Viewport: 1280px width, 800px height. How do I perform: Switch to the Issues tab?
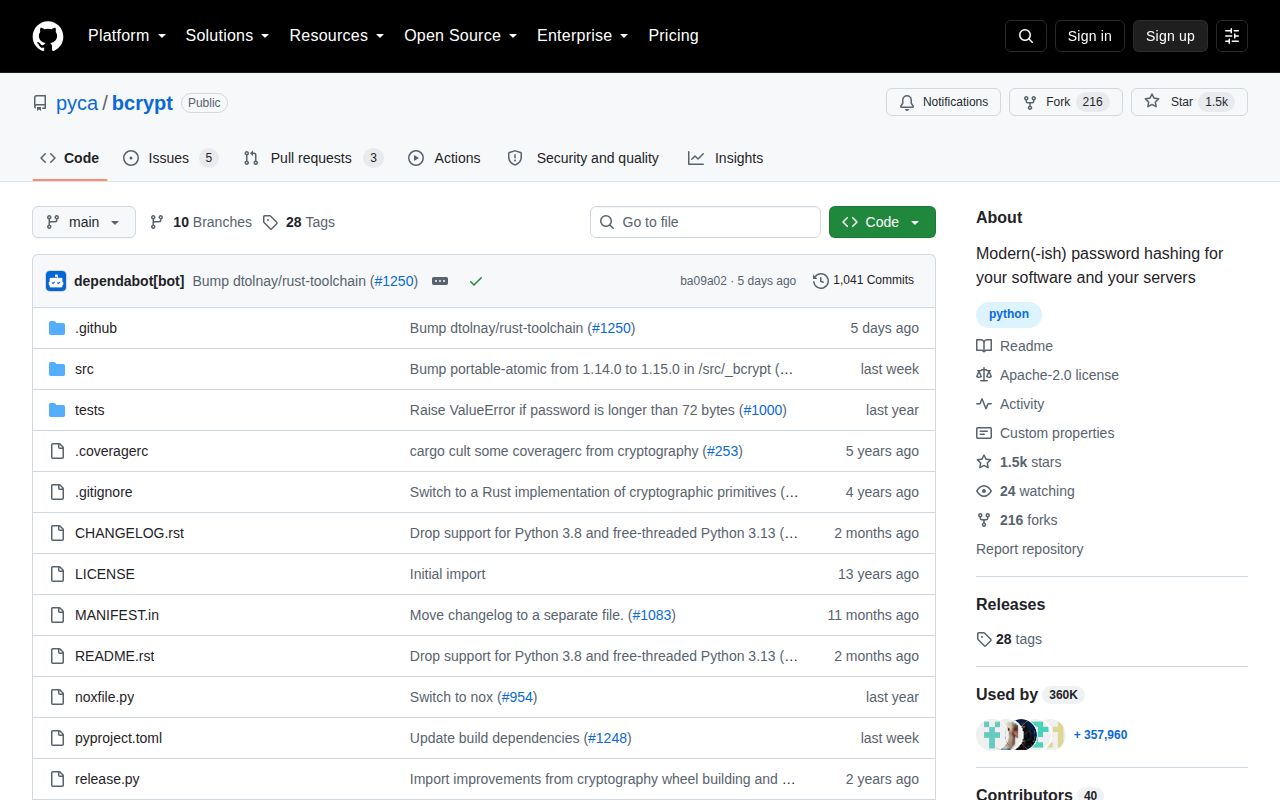coord(170,158)
